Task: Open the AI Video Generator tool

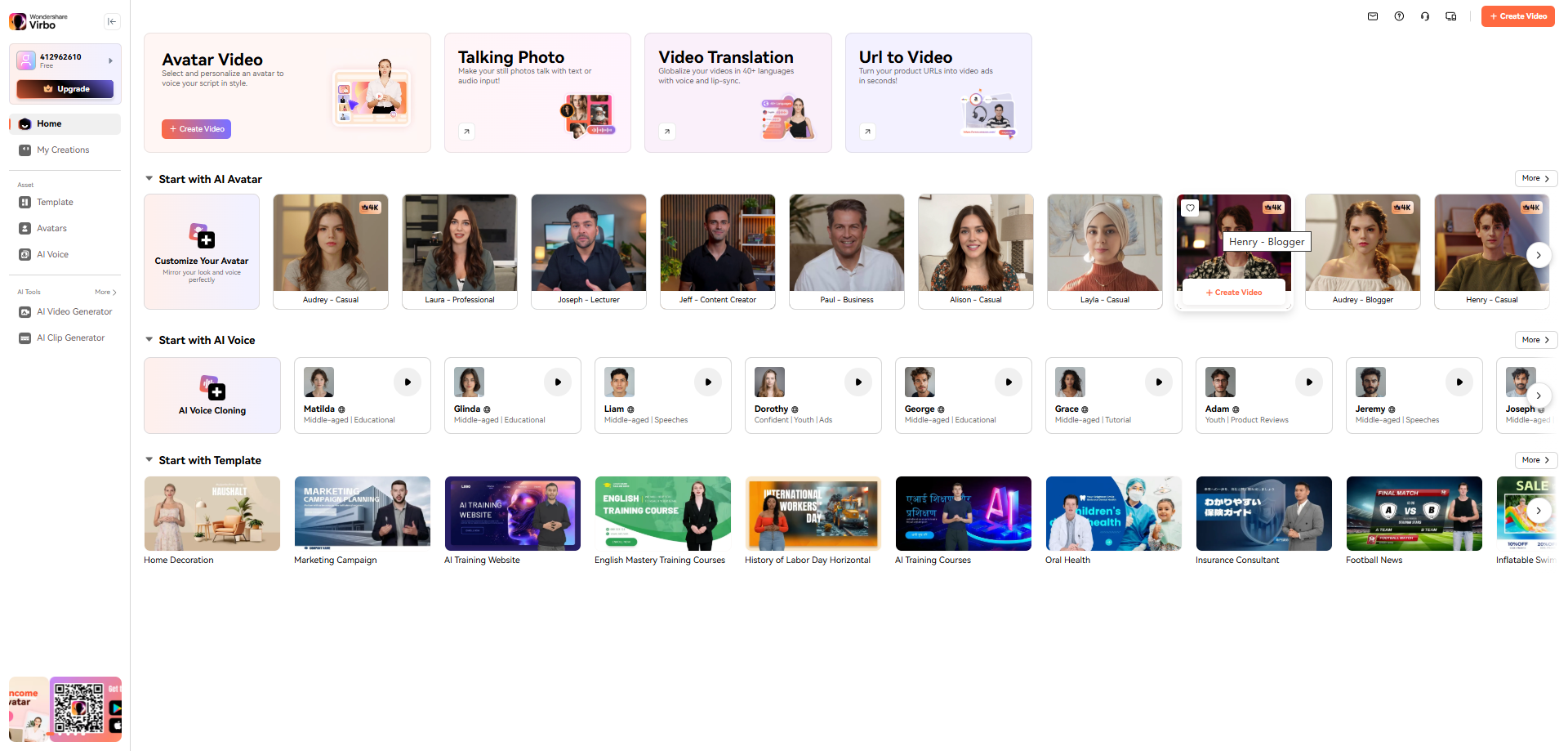Action: (73, 311)
